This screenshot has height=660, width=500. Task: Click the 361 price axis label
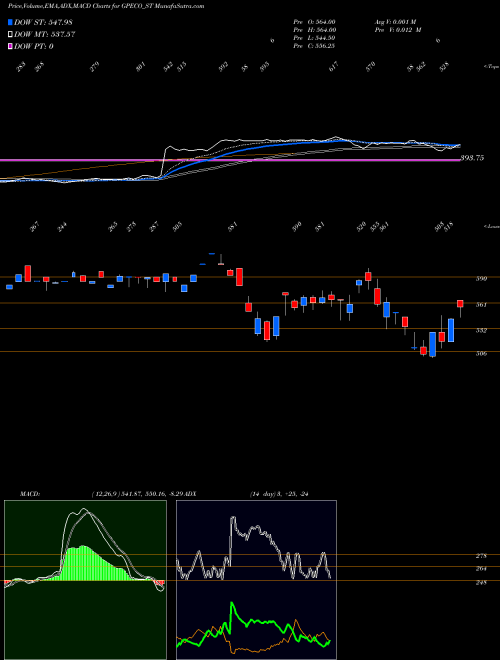click(481, 304)
